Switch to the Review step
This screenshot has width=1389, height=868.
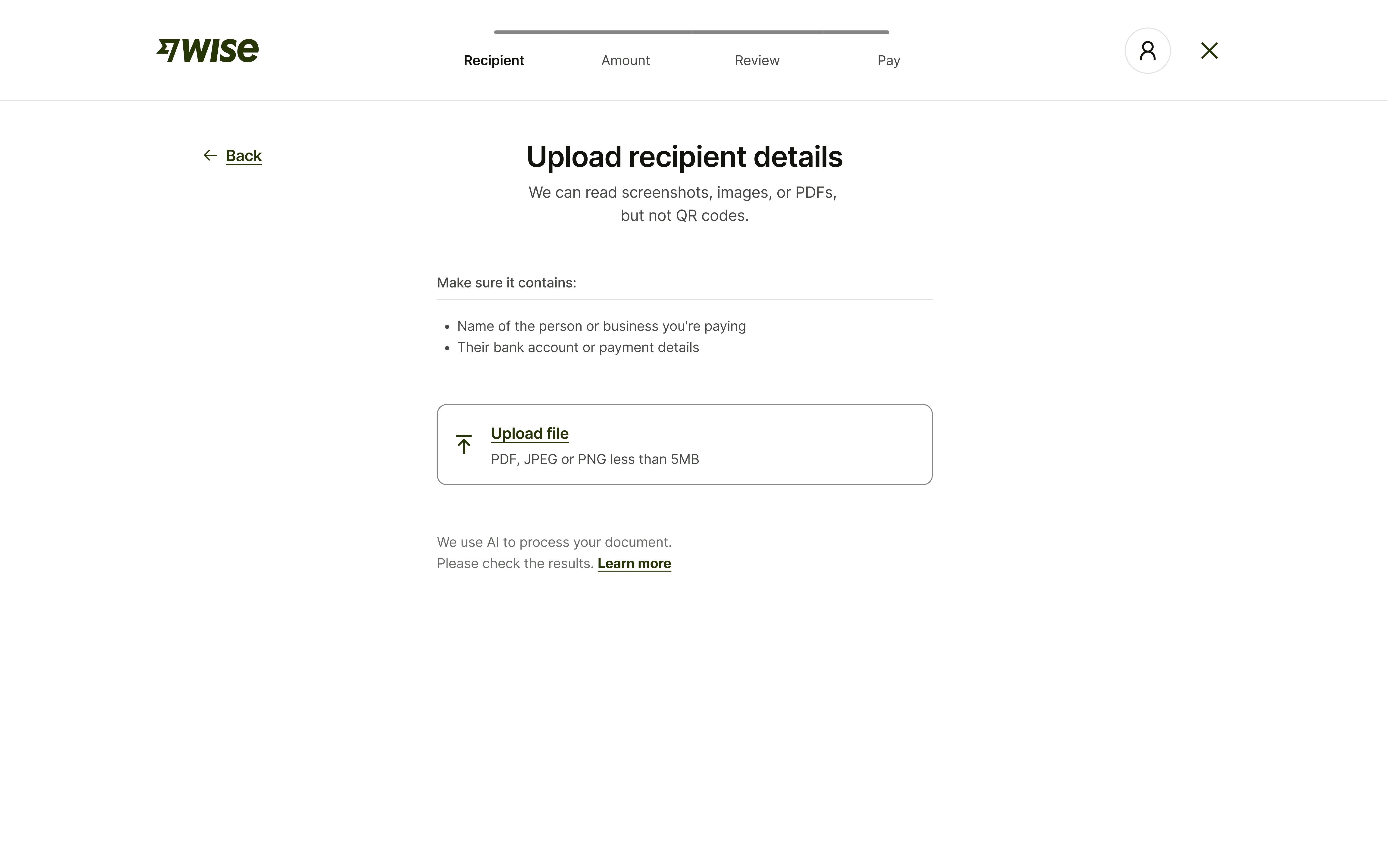pyautogui.click(x=757, y=60)
